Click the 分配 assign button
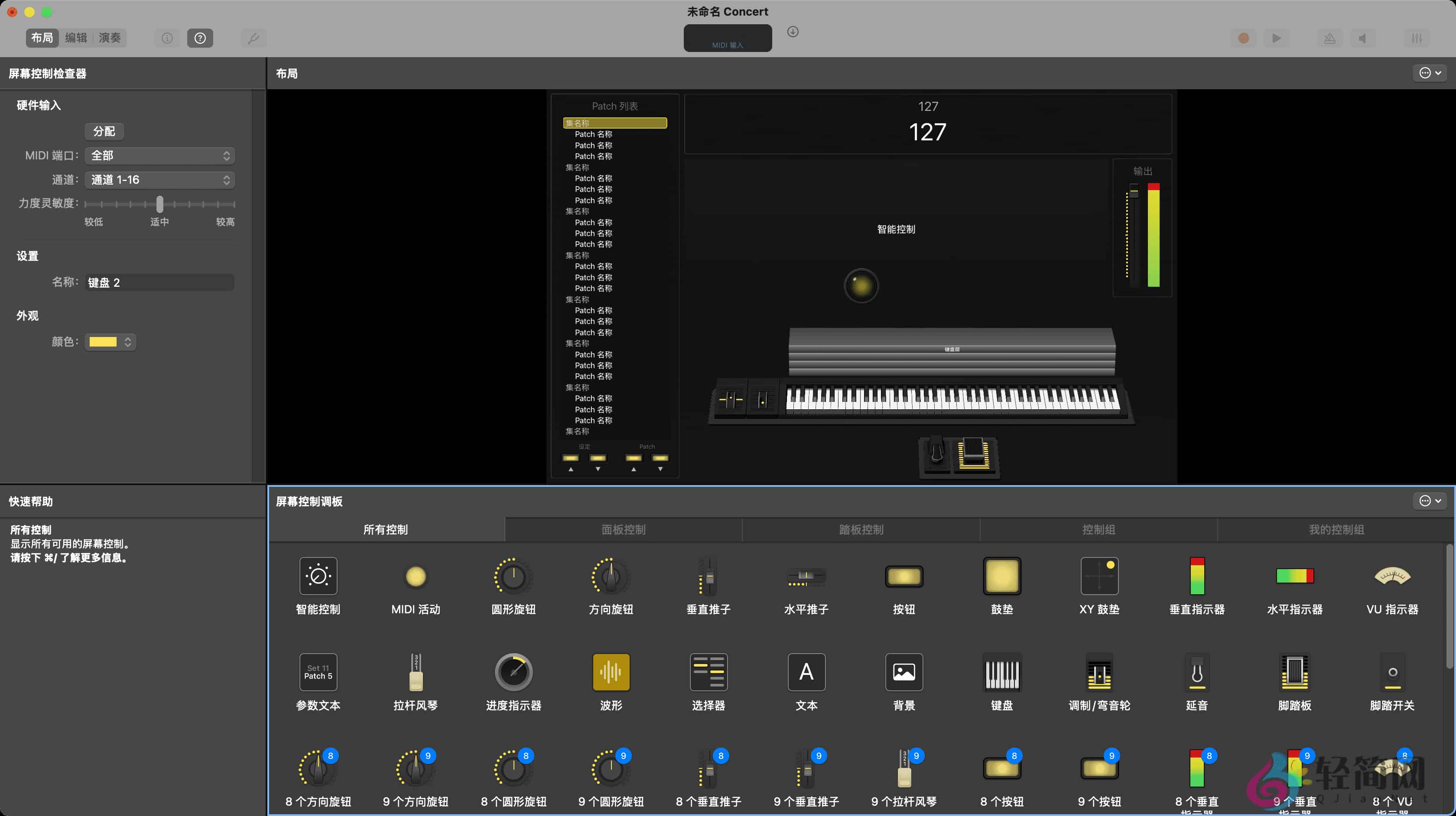Screen dimensions: 1456x816 tap(104, 131)
